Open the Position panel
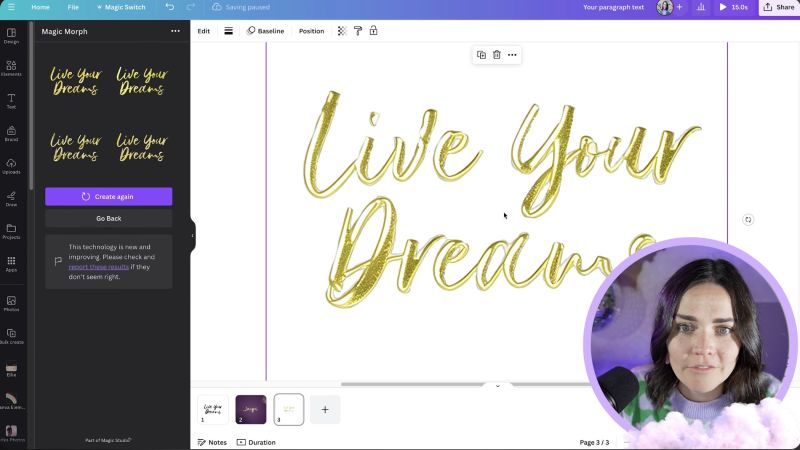 pyautogui.click(x=311, y=31)
